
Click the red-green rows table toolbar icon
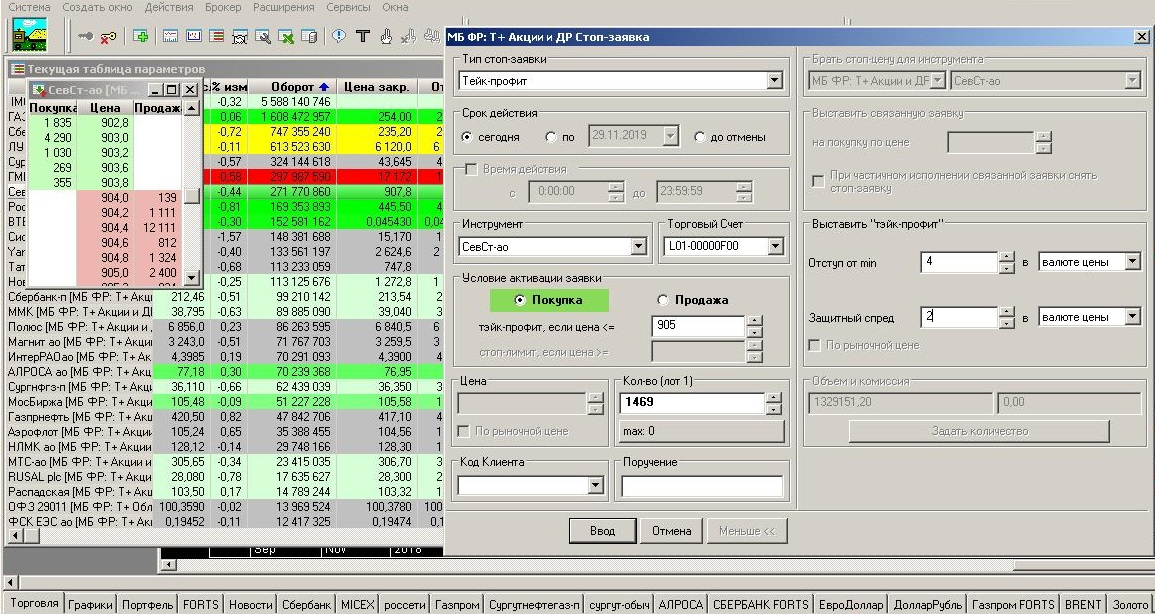pos(217,36)
